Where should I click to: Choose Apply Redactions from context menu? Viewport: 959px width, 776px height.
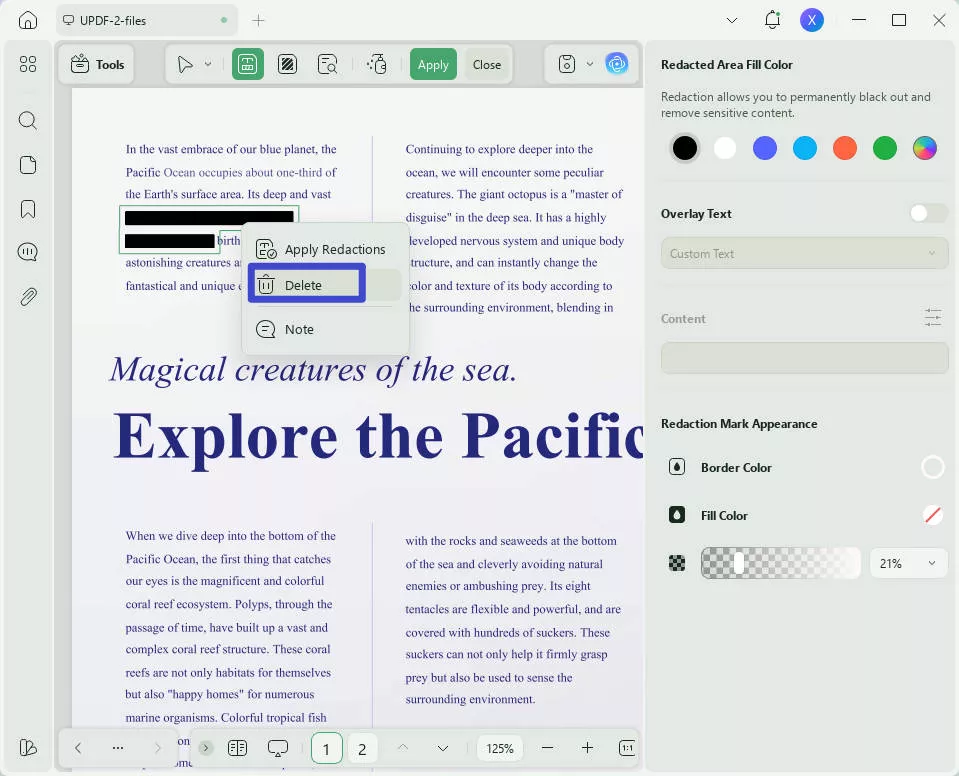click(x=325, y=249)
